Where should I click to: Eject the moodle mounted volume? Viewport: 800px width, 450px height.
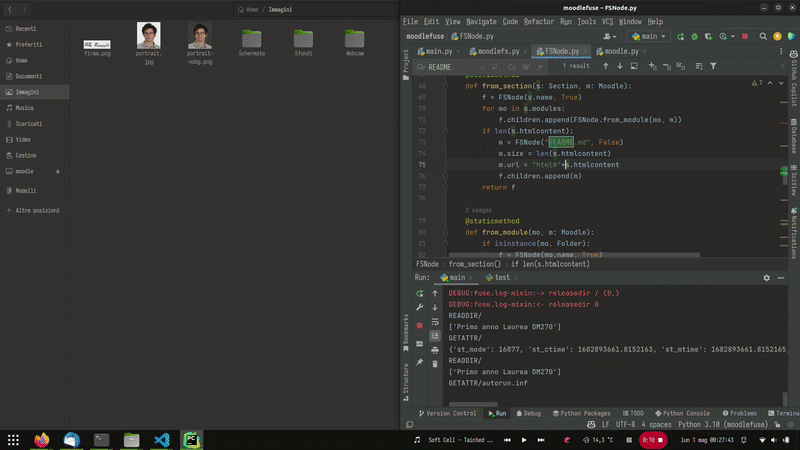(x=57, y=172)
